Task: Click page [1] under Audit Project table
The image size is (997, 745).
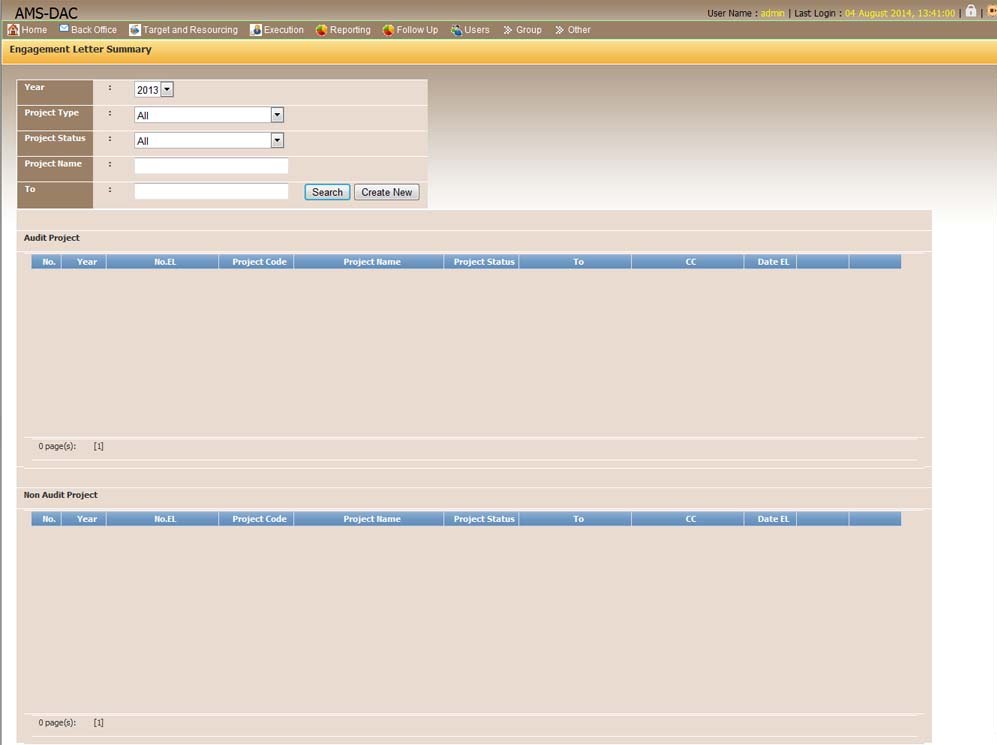Action: (99, 446)
